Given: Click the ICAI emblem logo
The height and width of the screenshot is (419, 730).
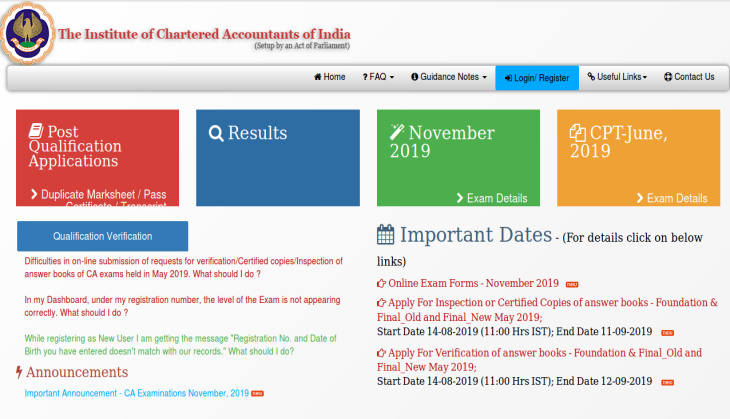Looking at the screenshot, I should 27,33.
